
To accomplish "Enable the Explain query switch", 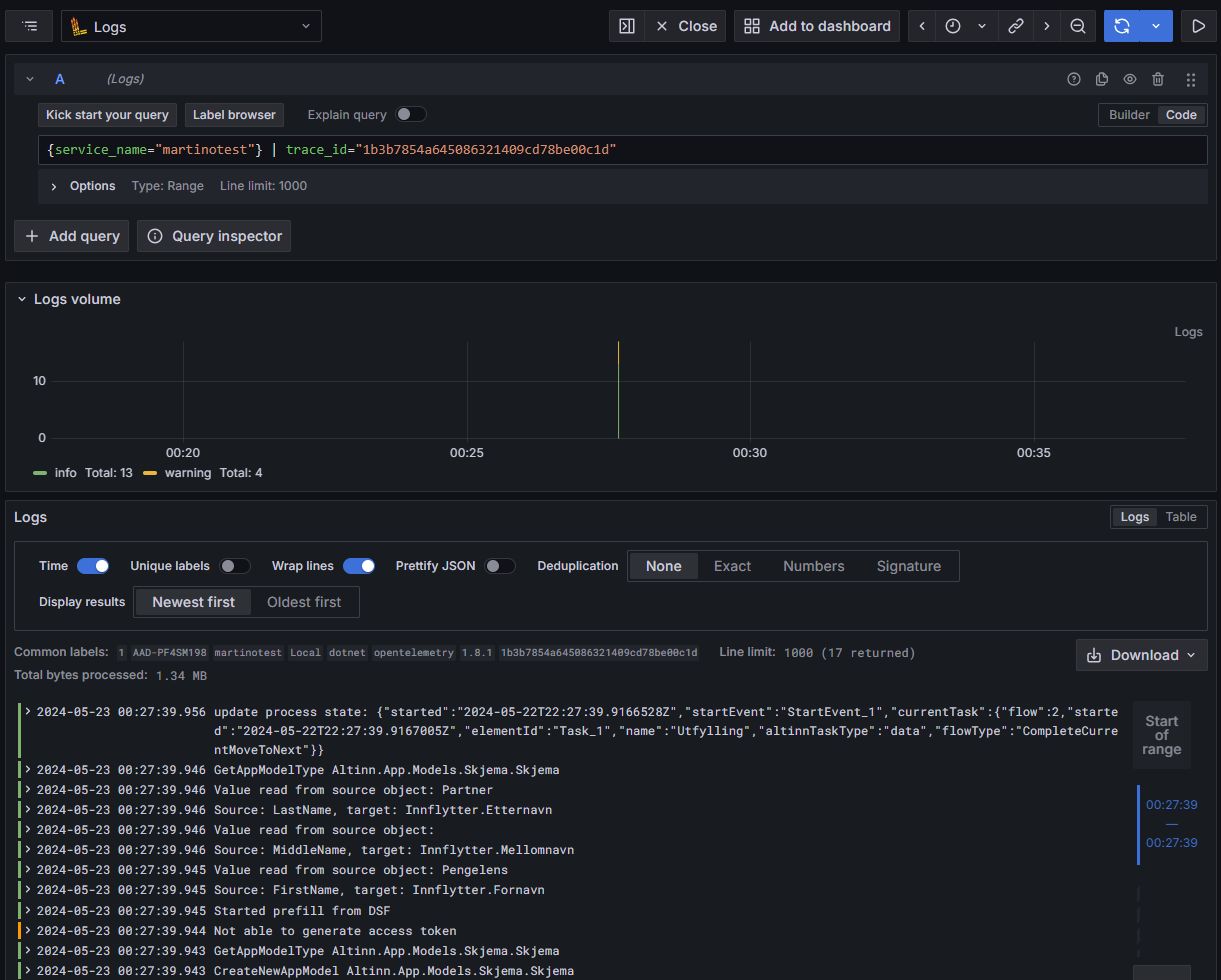I will [x=411, y=114].
